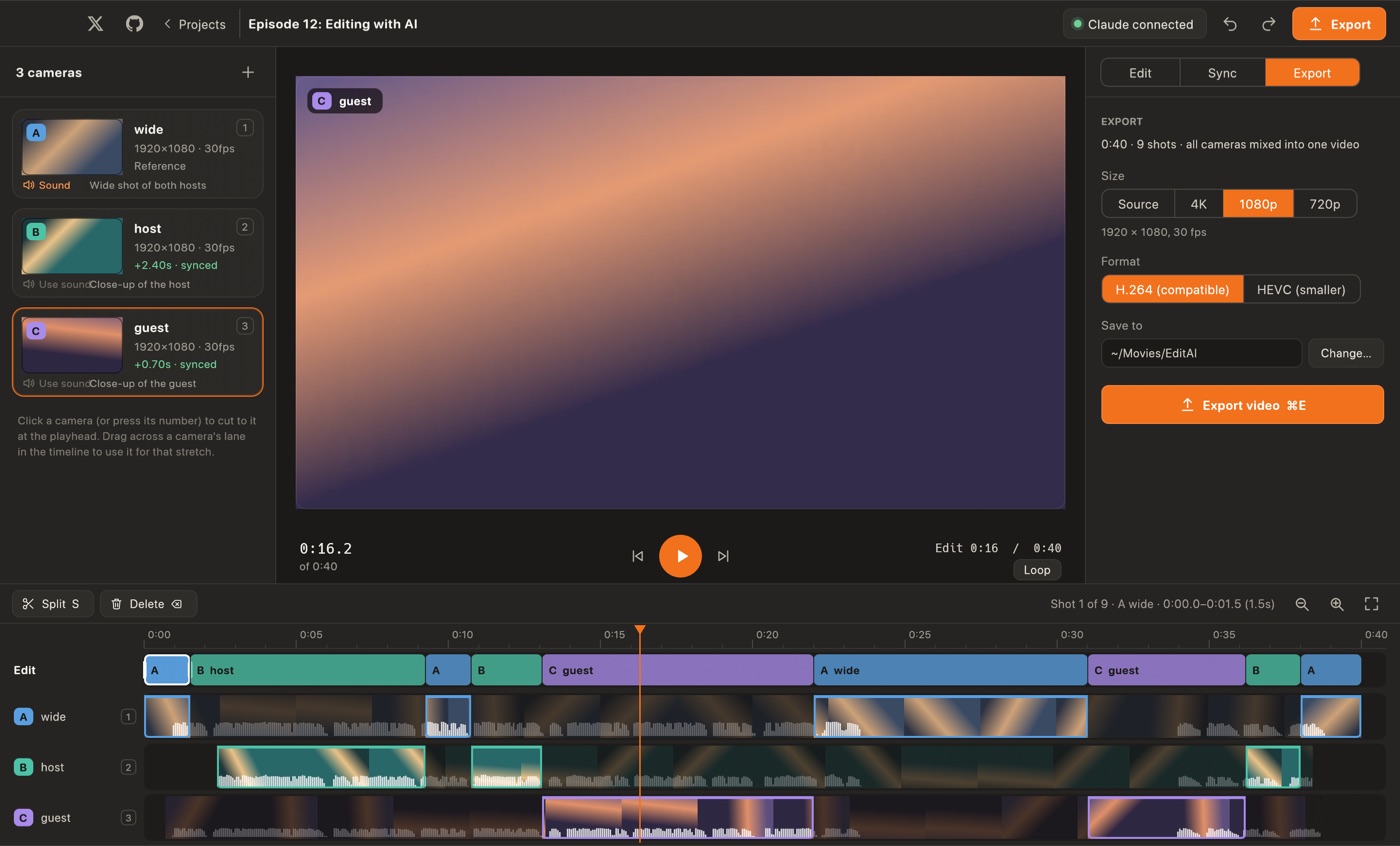Click the Save to path field
The image size is (1400, 846).
click(x=1201, y=353)
